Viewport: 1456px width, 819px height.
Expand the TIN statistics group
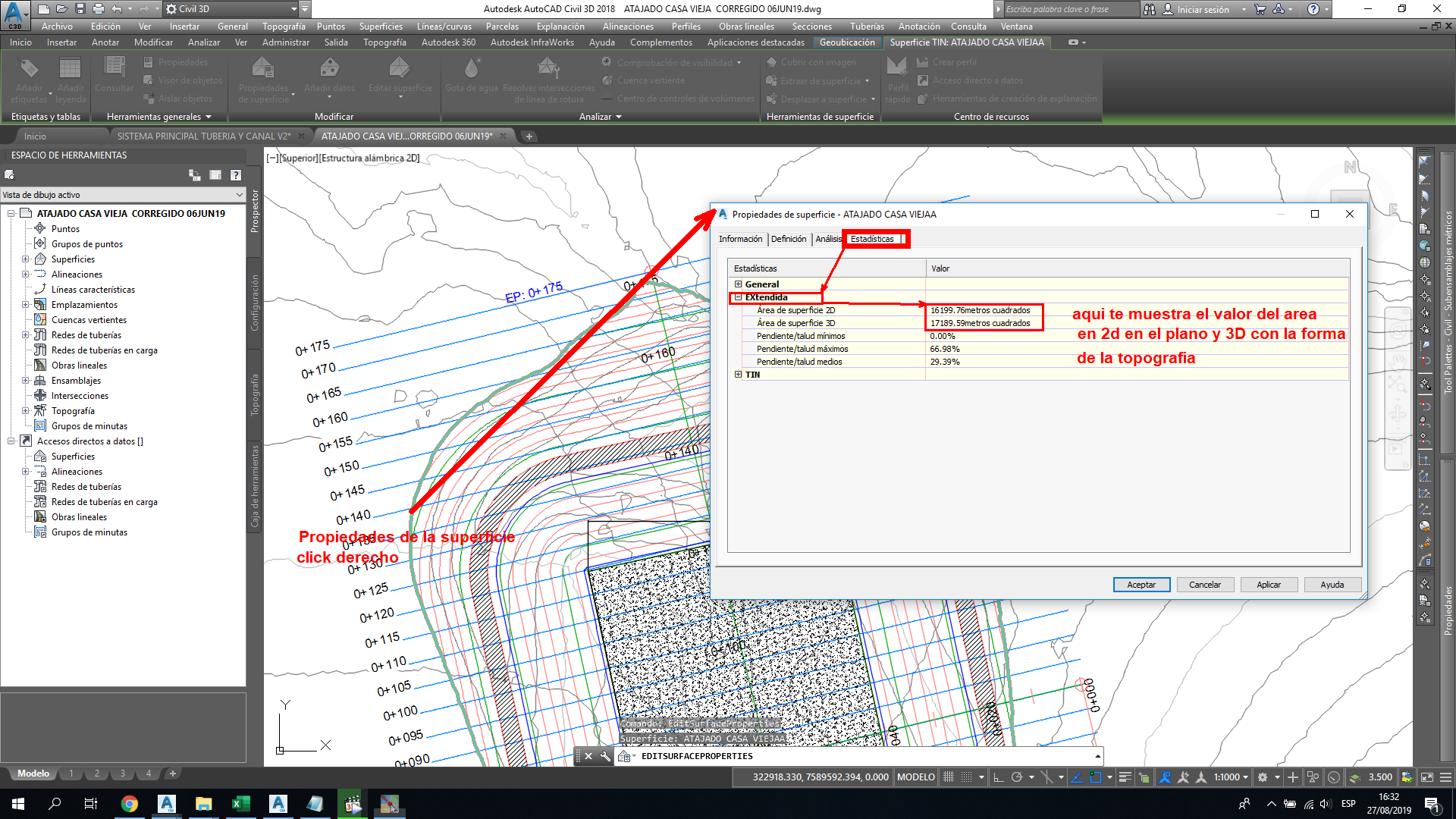(738, 375)
